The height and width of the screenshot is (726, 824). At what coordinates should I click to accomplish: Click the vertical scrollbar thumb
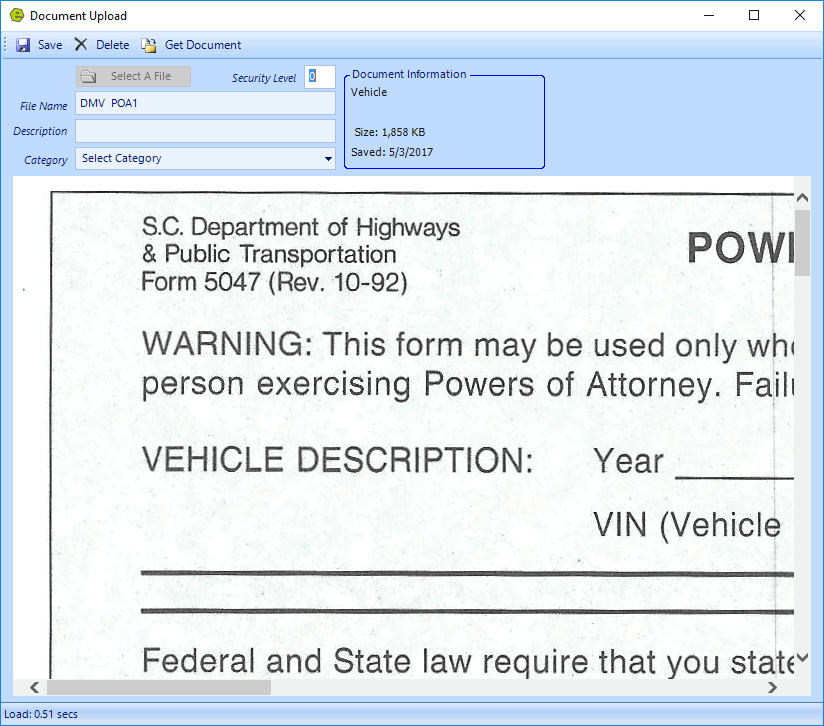point(802,243)
